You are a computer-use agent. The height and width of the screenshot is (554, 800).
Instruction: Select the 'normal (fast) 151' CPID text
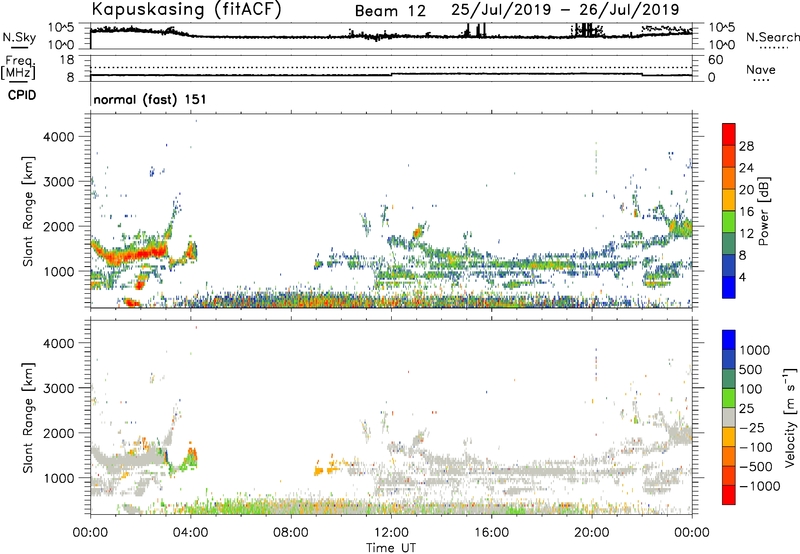pyautogui.click(x=150, y=99)
